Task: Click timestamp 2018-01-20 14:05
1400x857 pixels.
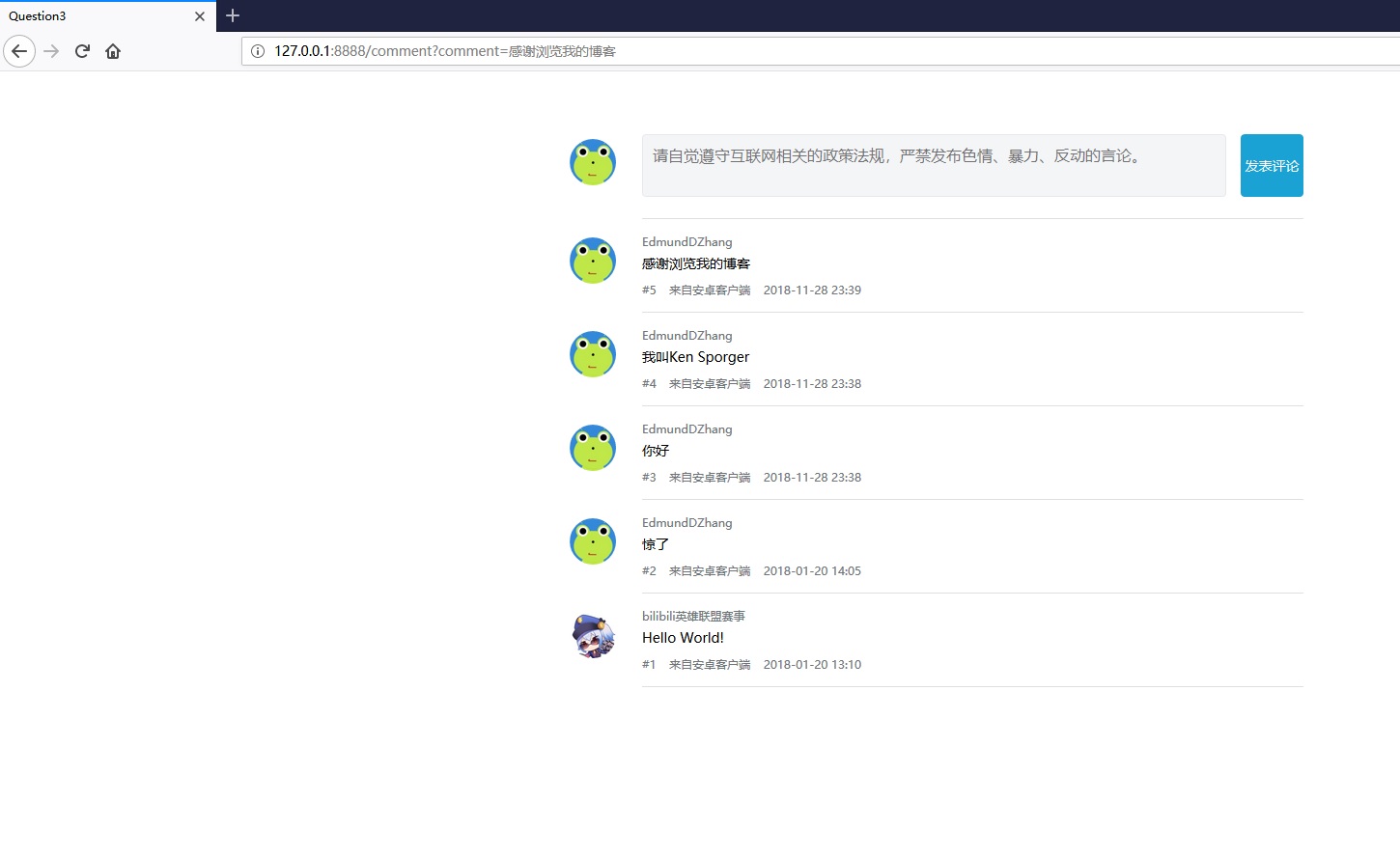Action: tap(812, 570)
